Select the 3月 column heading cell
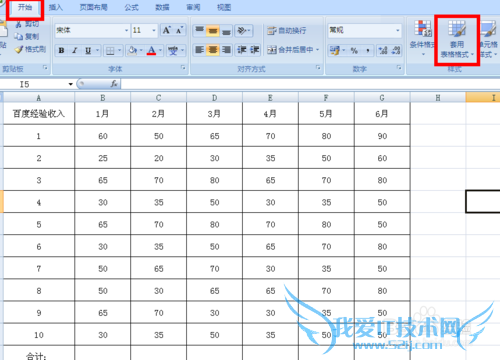 pyautogui.click(x=214, y=114)
